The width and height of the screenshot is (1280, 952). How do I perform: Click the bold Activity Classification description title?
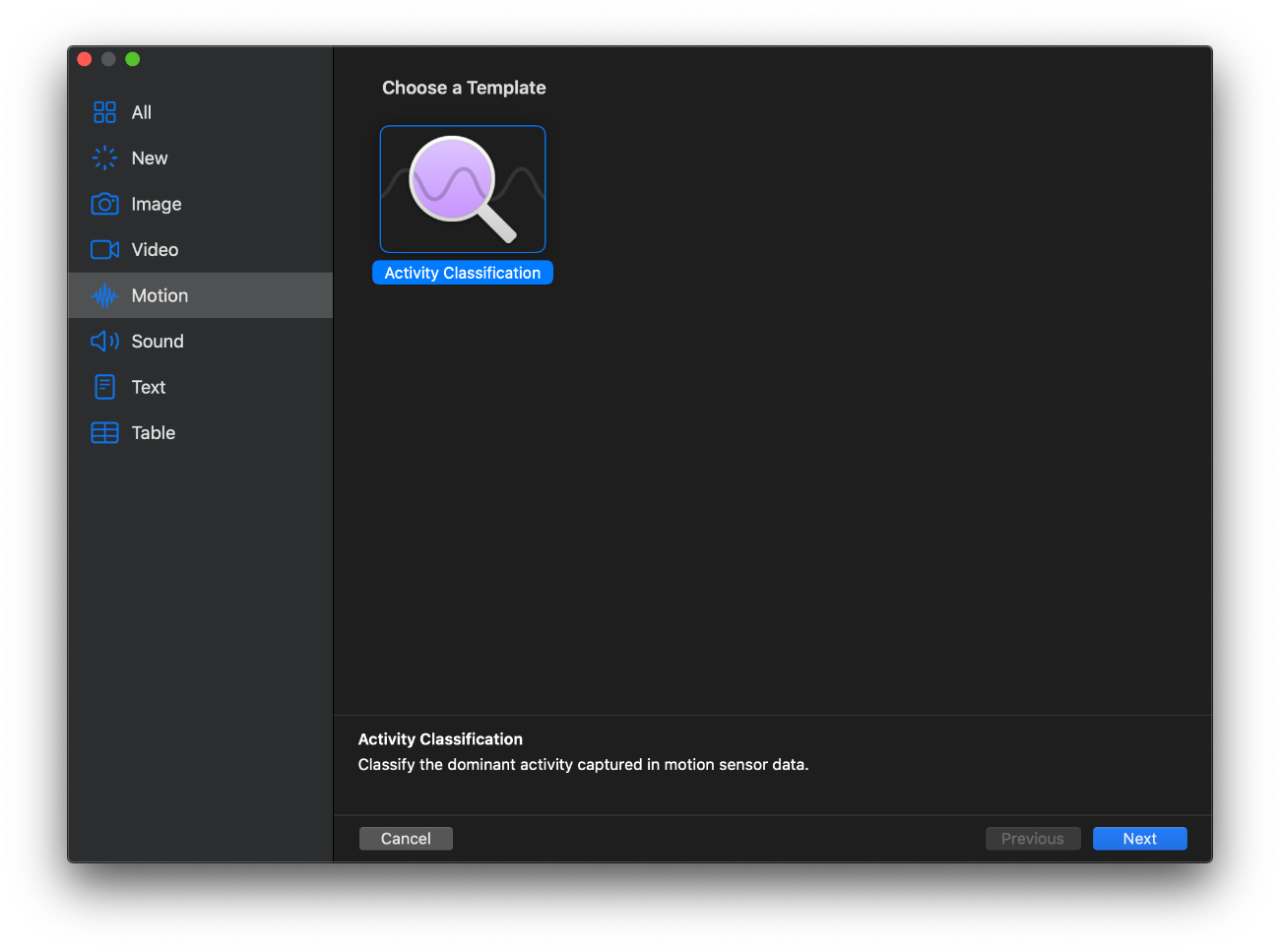(x=440, y=739)
